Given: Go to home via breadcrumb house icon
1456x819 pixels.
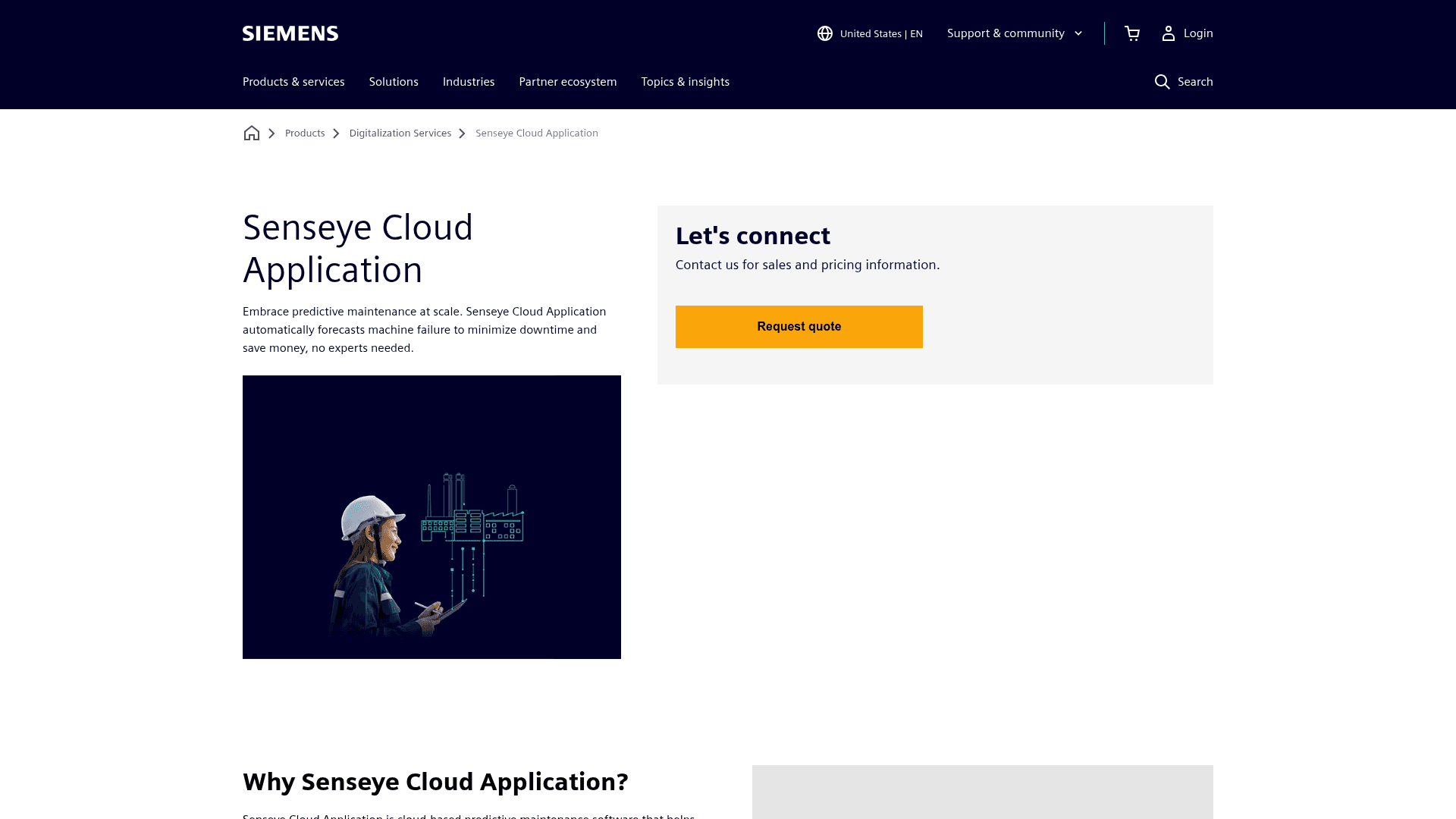Looking at the screenshot, I should click(252, 133).
